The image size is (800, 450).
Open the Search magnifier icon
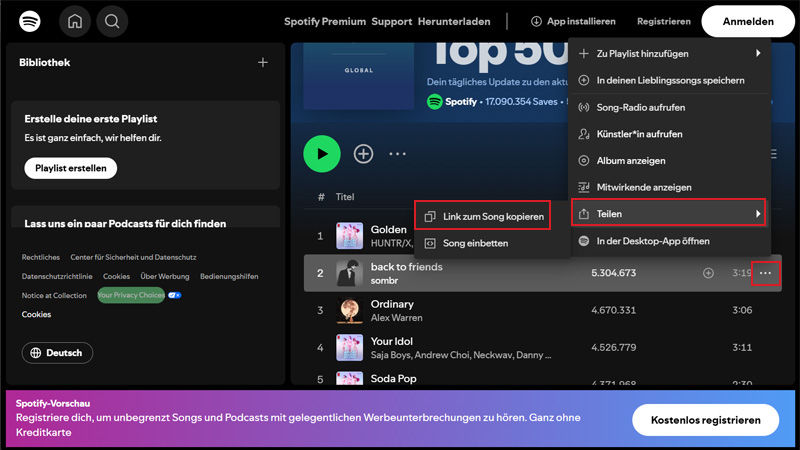pos(112,21)
